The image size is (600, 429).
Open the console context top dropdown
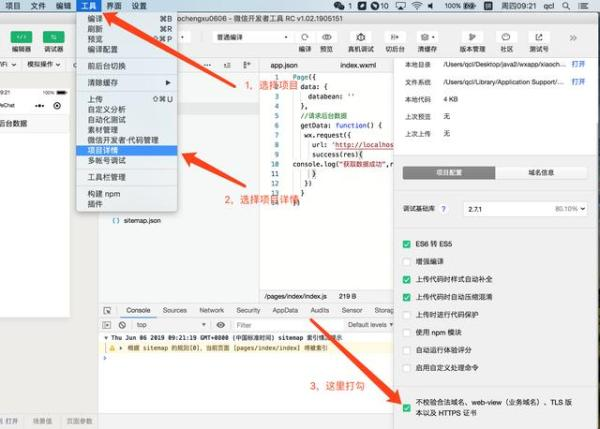pos(170,325)
